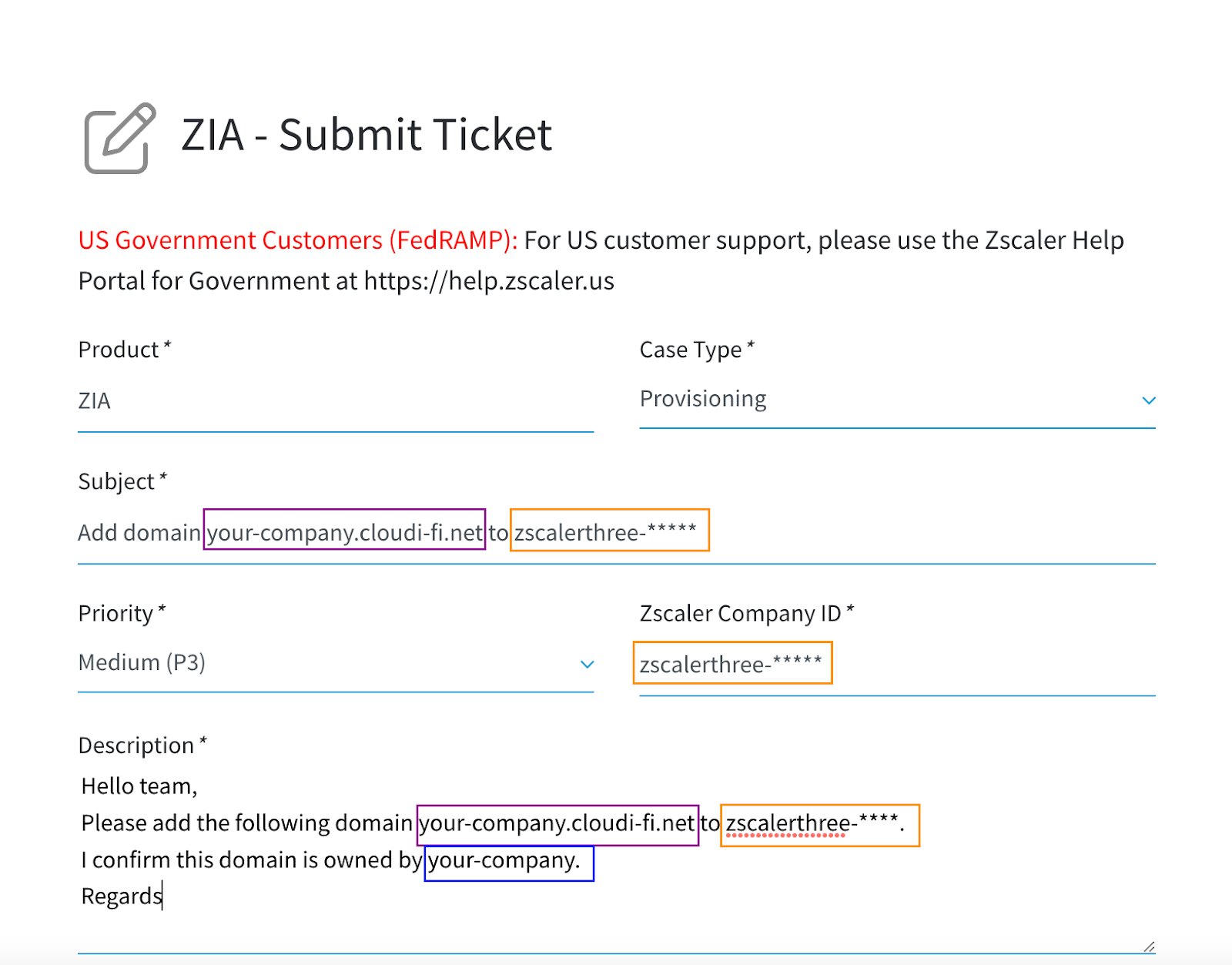The height and width of the screenshot is (965, 1232).
Task: Open the https://help.zscaler.us link text
Action: point(489,281)
